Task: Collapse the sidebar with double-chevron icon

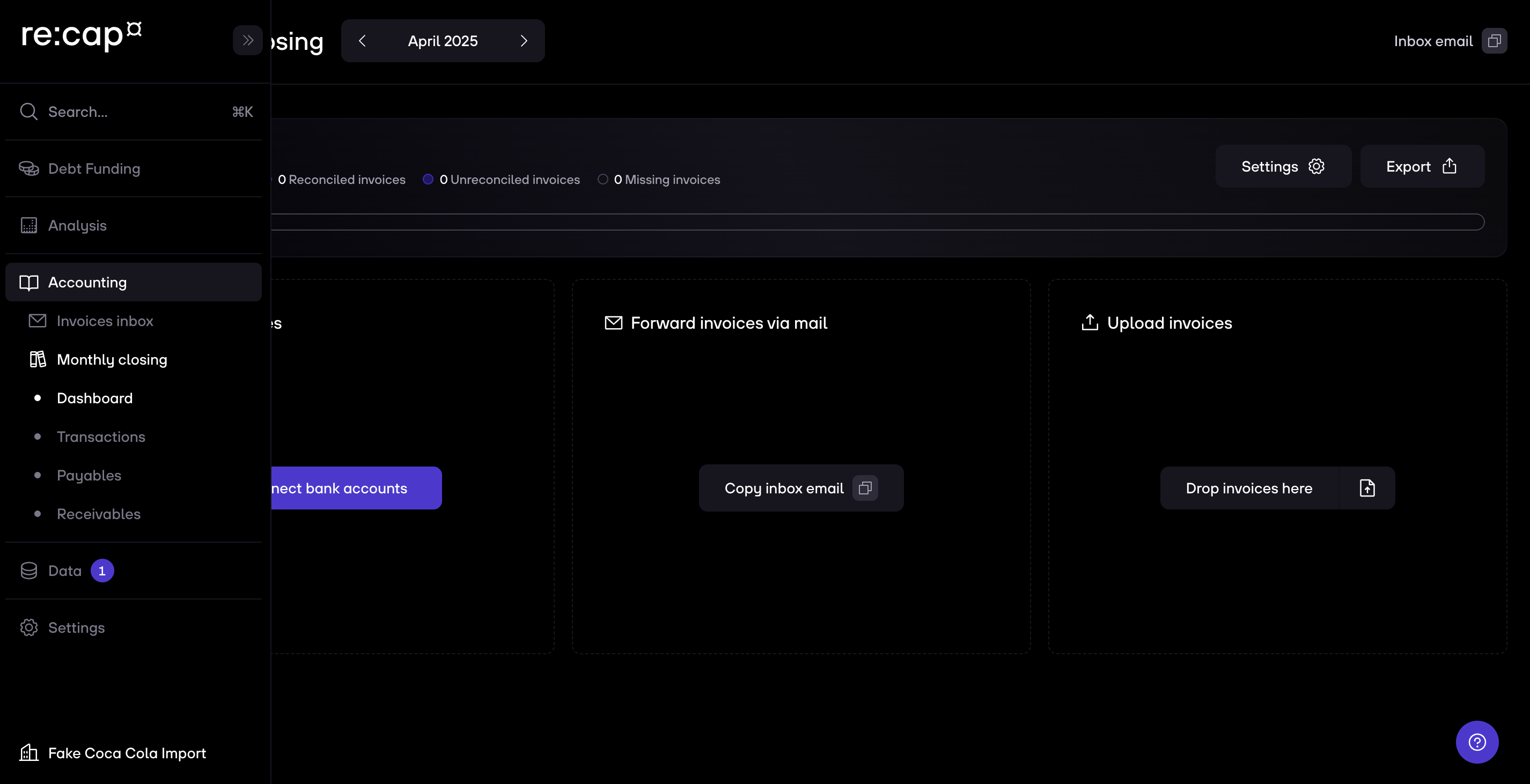Action: click(248, 40)
